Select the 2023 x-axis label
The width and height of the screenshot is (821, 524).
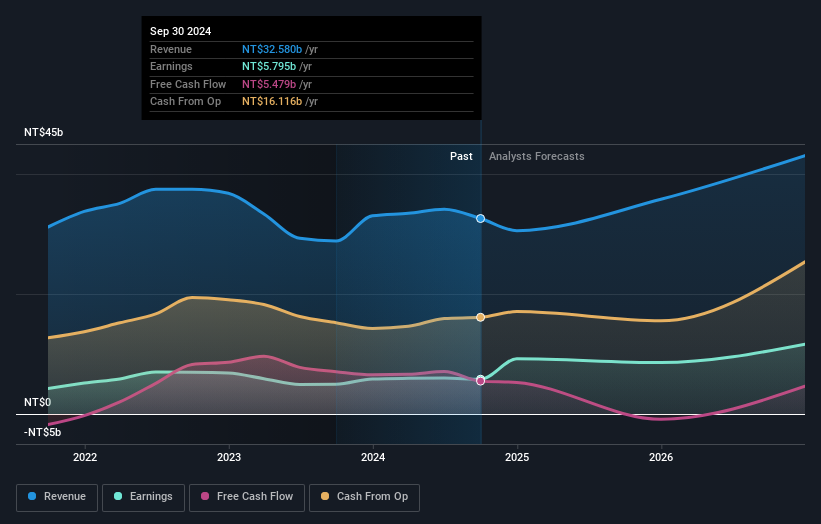point(229,457)
